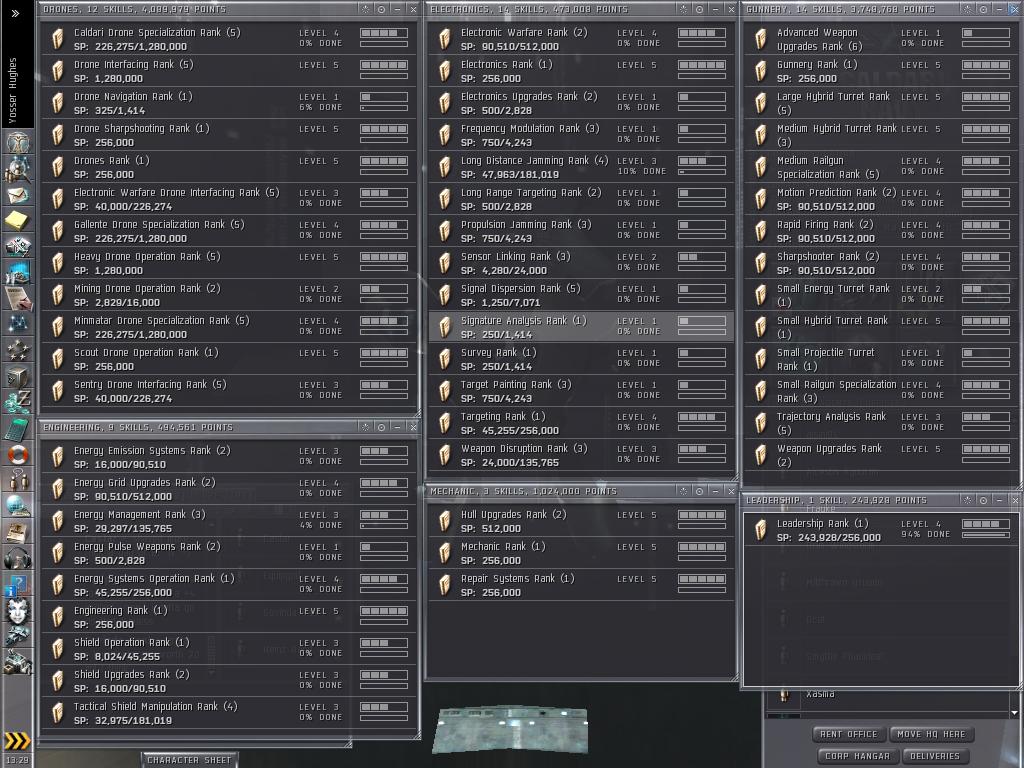
Task: Click the Rent Office button
Action: tap(848, 734)
